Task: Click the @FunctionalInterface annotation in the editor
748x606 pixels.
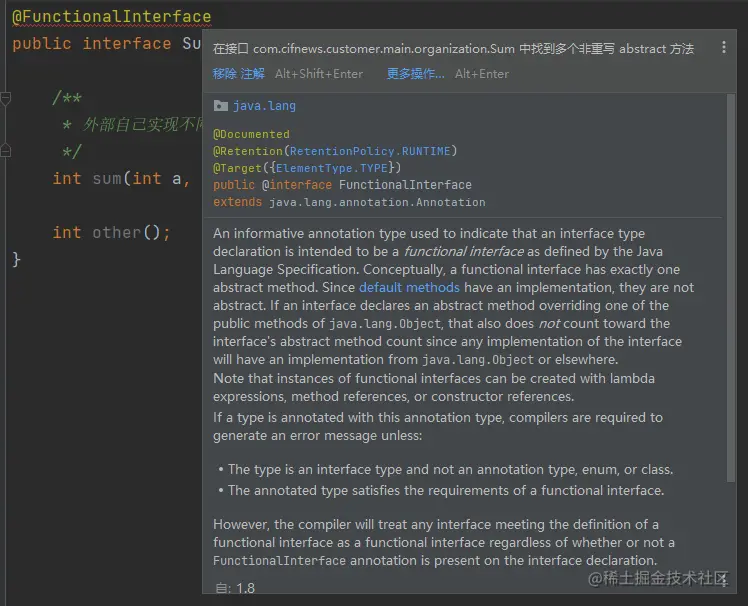Action: [x=112, y=17]
